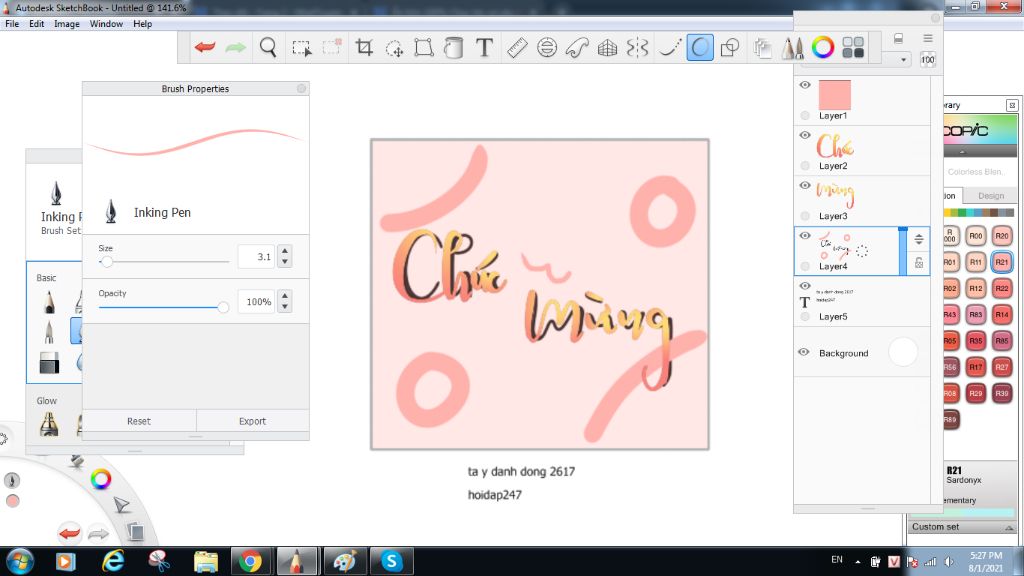Viewport: 1024px width, 576px height.
Task: Click the Opacity slider handle
Action: (223, 307)
